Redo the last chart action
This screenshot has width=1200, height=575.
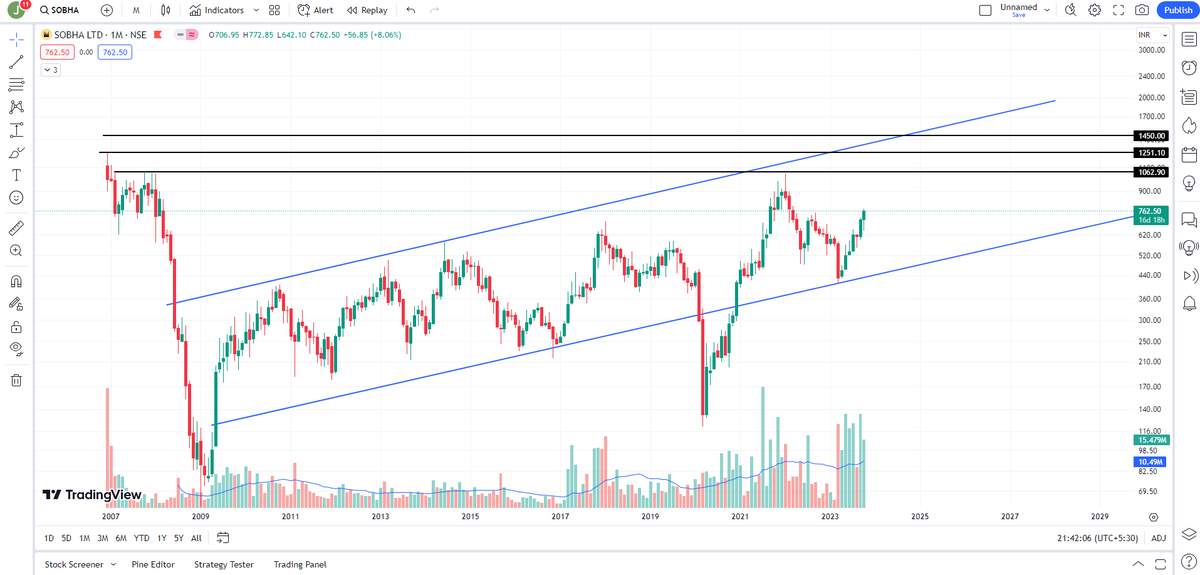coord(434,10)
